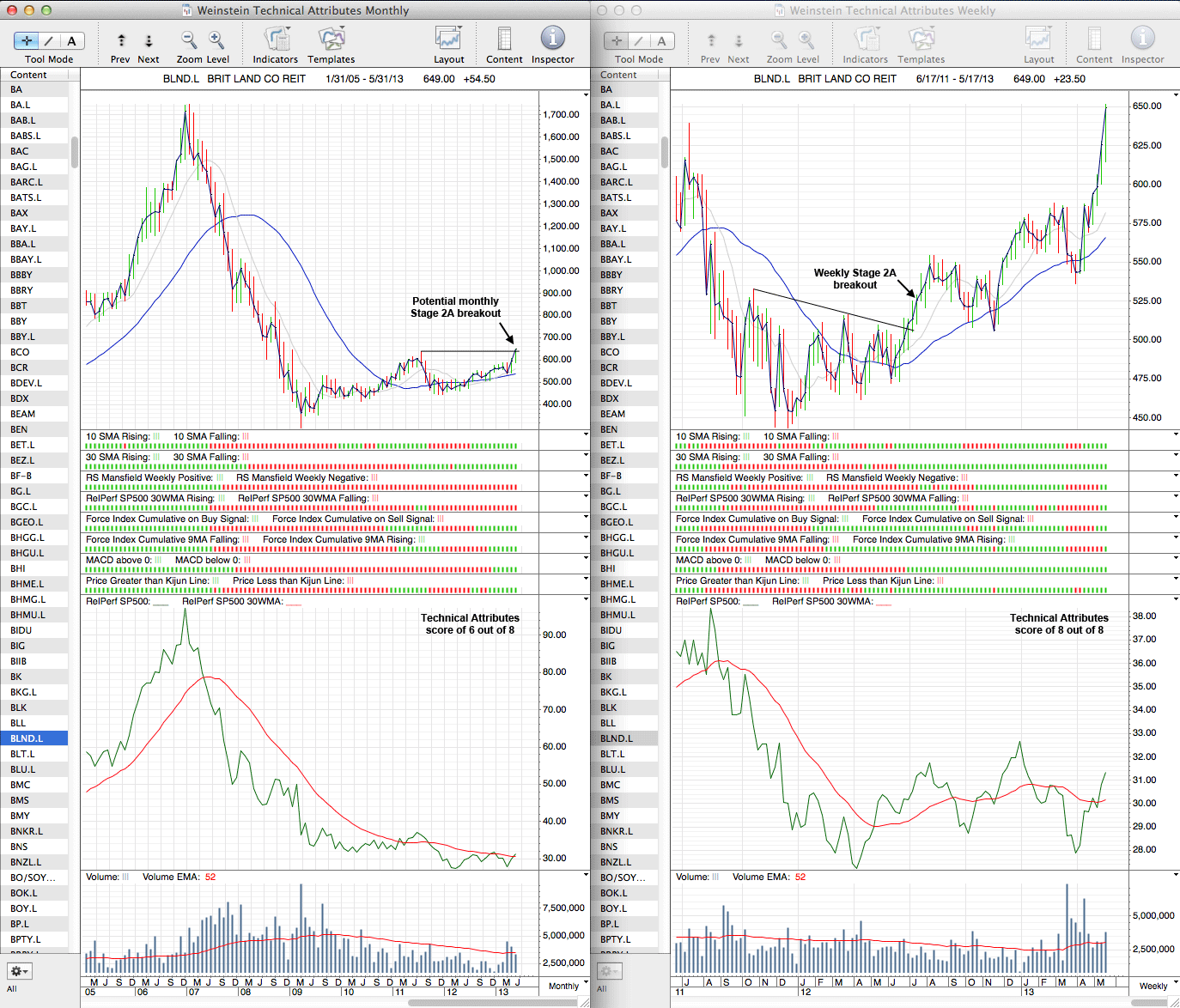Zoom out using Weekly window magnifier minus

(779, 40)
